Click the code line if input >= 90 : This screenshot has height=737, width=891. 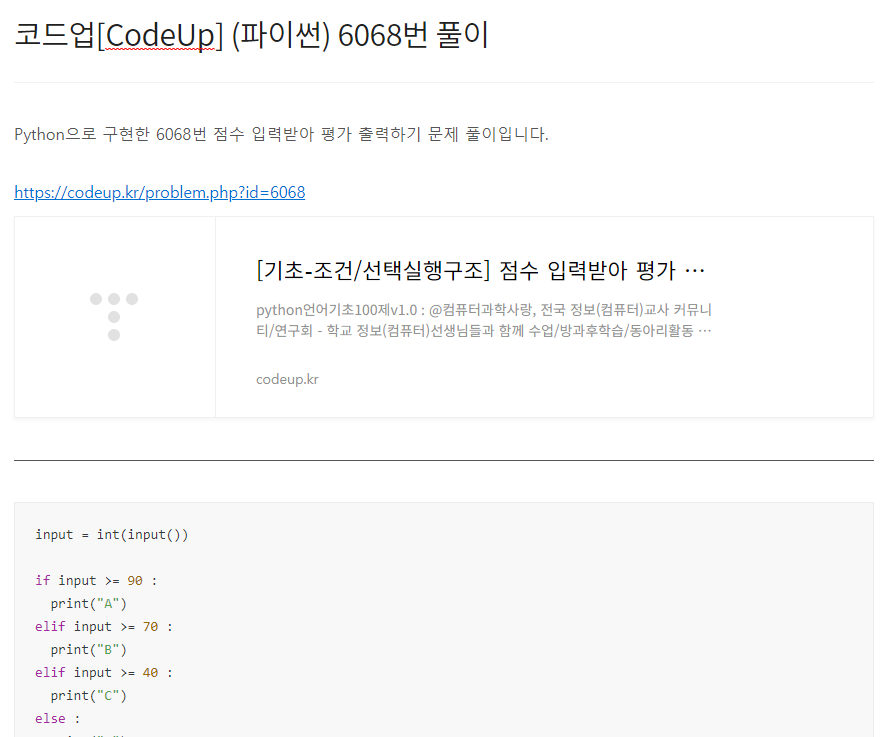point(96,581)
